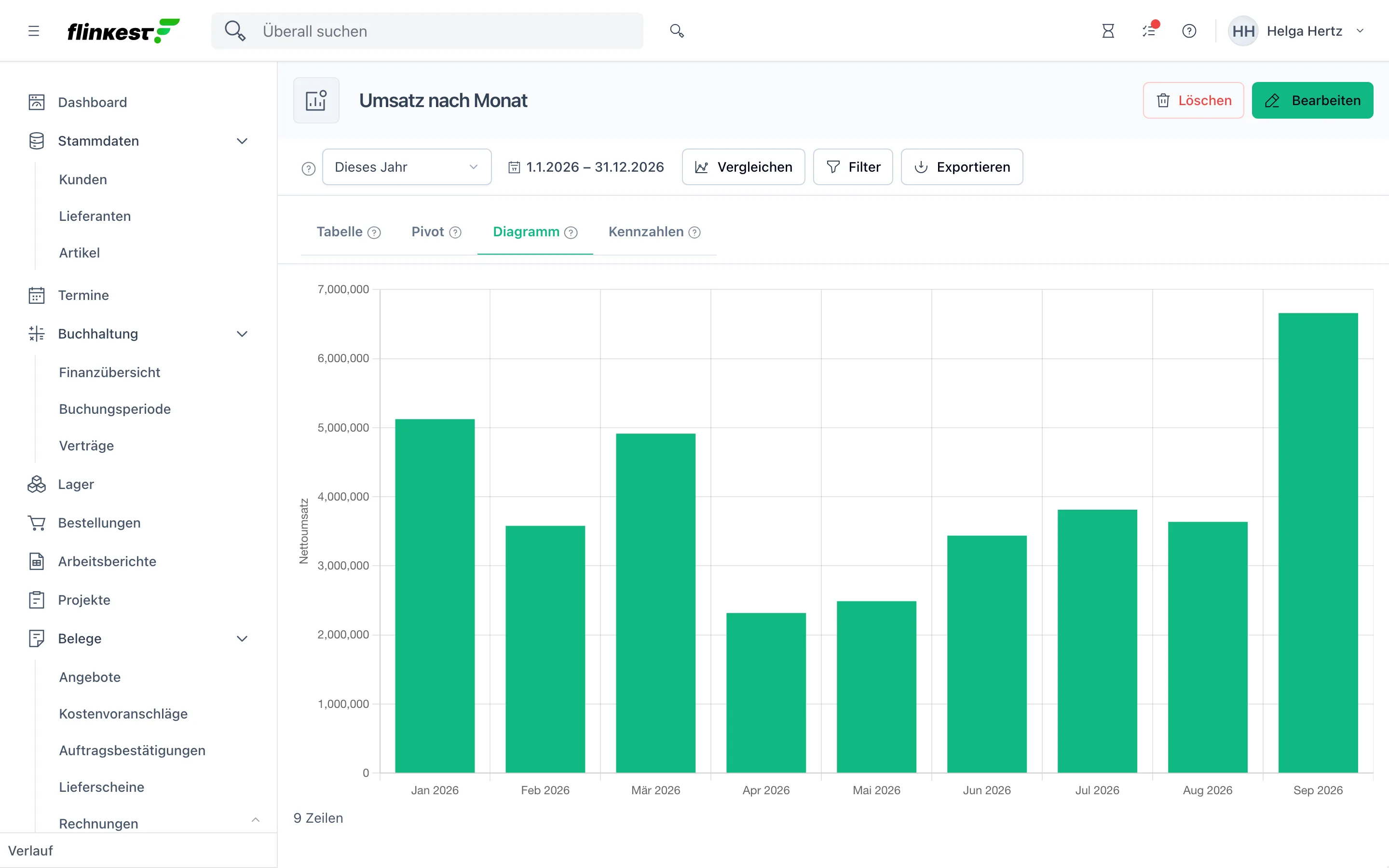Click the help icon next to Tabelle

(x=374, y=232)
